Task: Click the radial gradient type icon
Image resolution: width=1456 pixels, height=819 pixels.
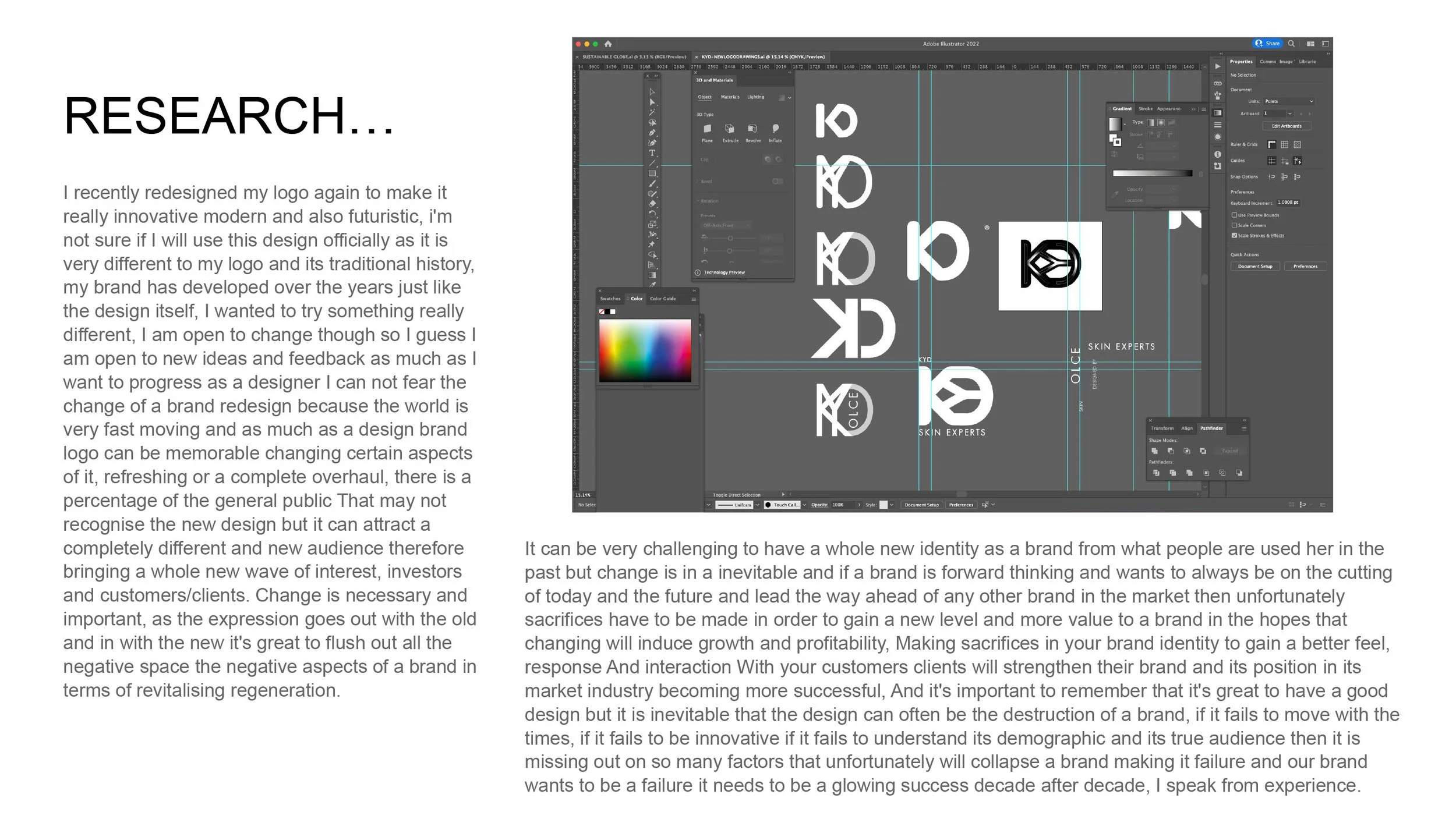Action: pos(1161,123)
